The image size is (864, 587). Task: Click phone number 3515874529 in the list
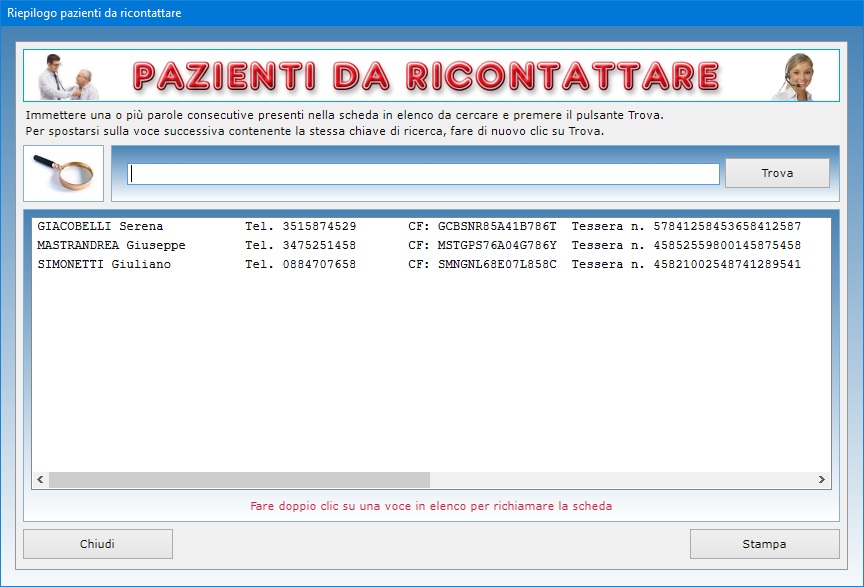319,227
